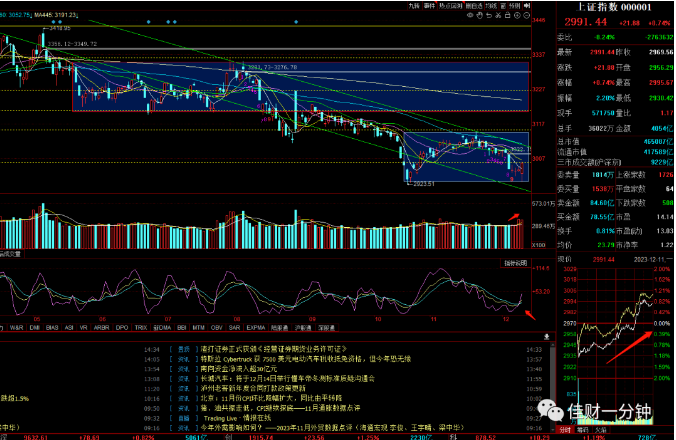676x440 pixels.
Task: Click the undo arrow icon
Action: 489,15
